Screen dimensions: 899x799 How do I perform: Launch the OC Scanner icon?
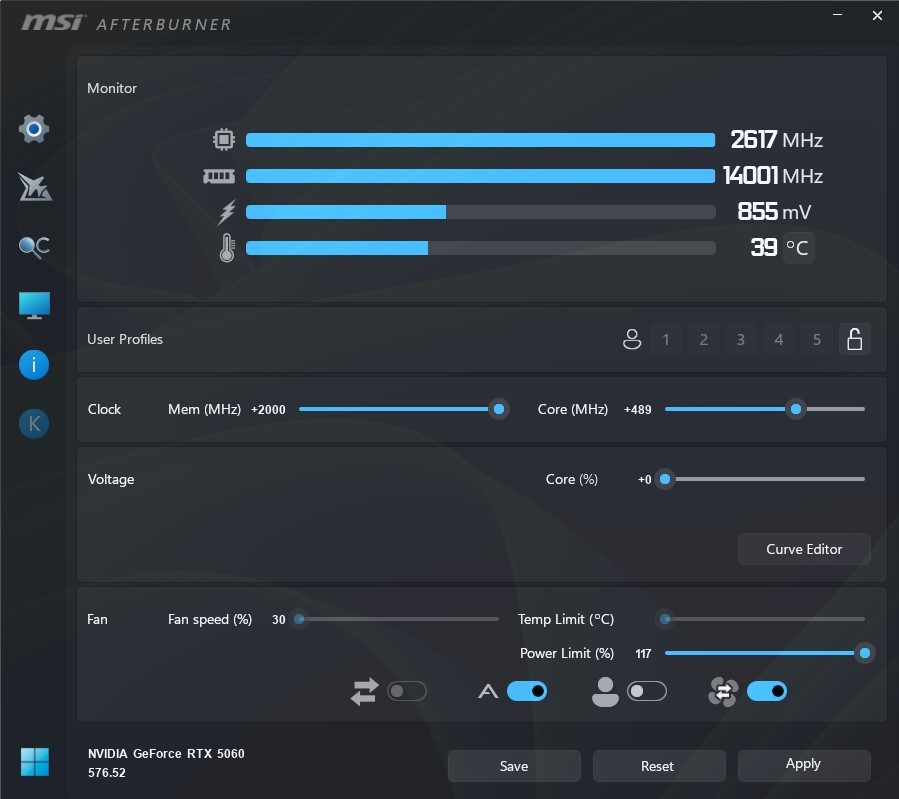pyautogui.click(x=34, y=247)
